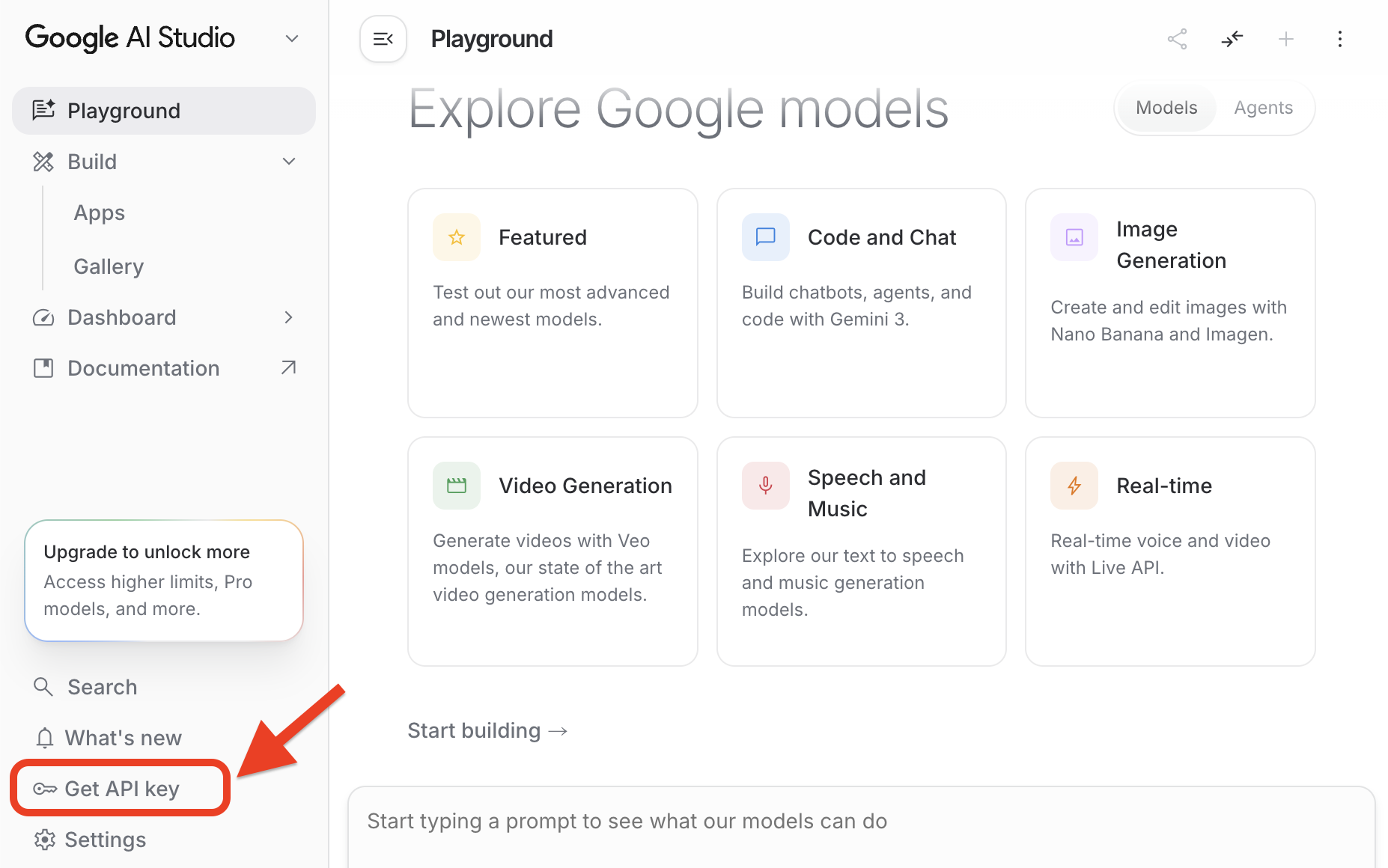
Task: Click the Get API key key icon
Action: (45, 789)
